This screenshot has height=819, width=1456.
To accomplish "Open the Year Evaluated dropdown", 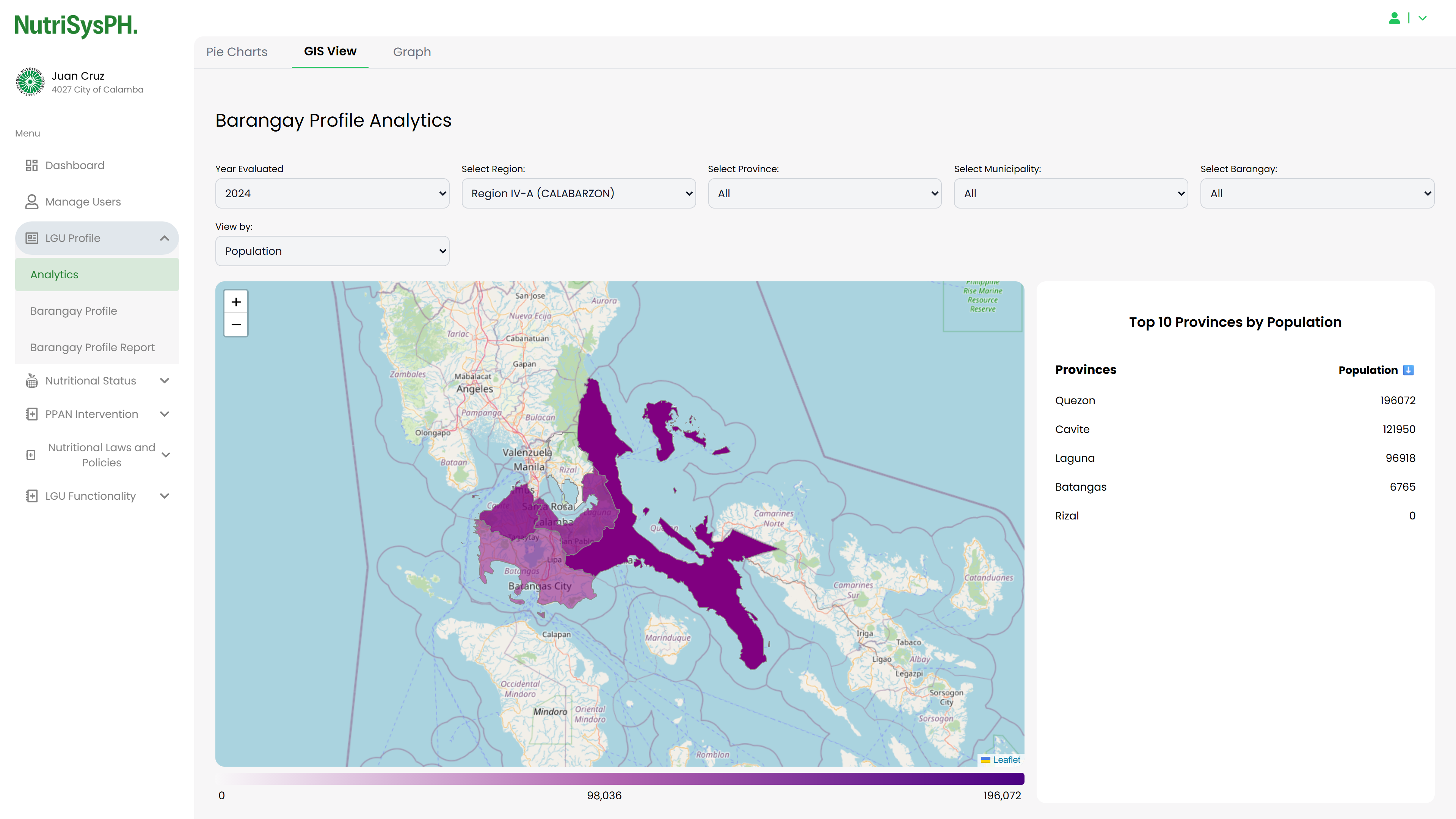I will (x=332, y=193).
